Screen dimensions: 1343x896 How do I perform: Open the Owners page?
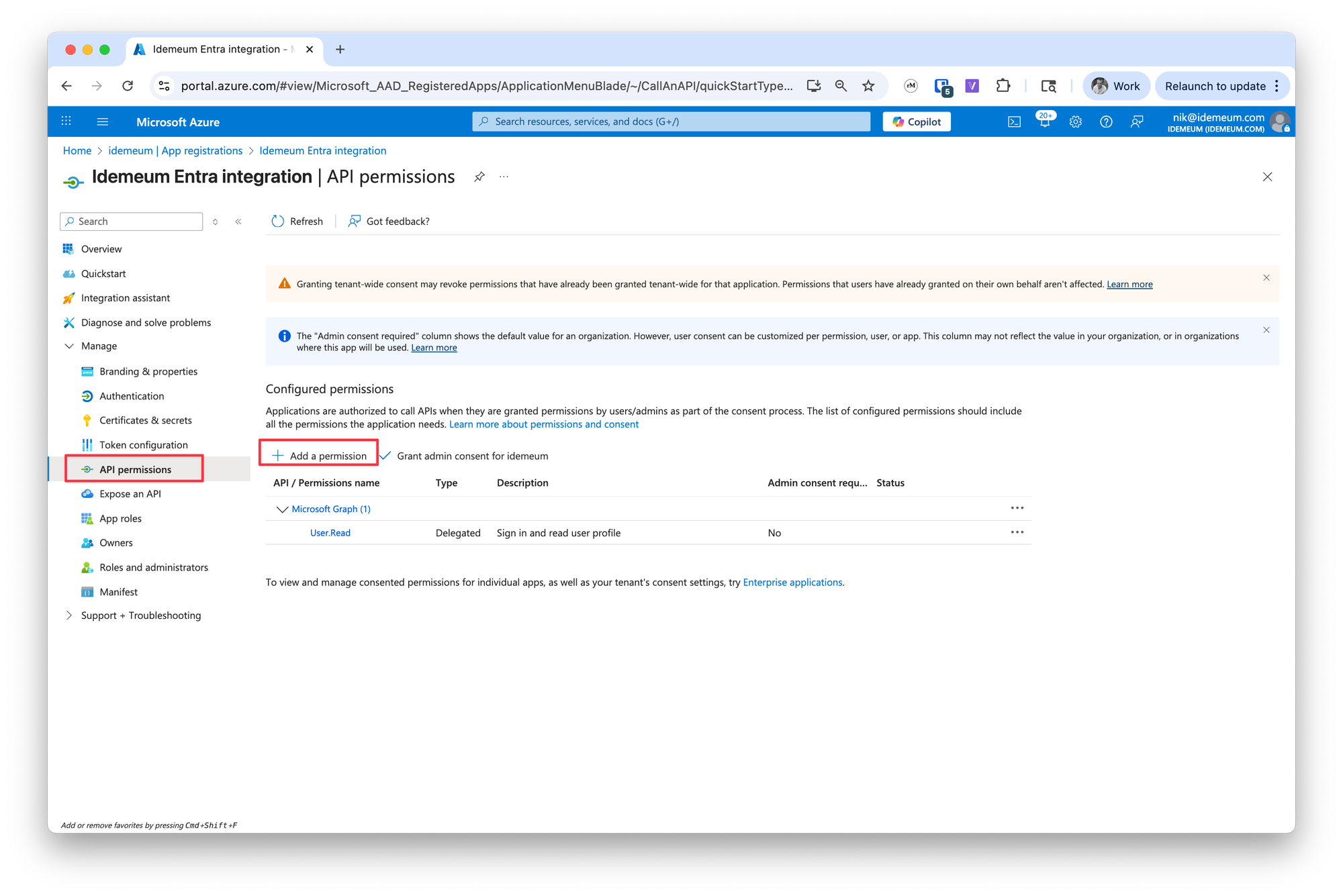(x=116, y=543)
